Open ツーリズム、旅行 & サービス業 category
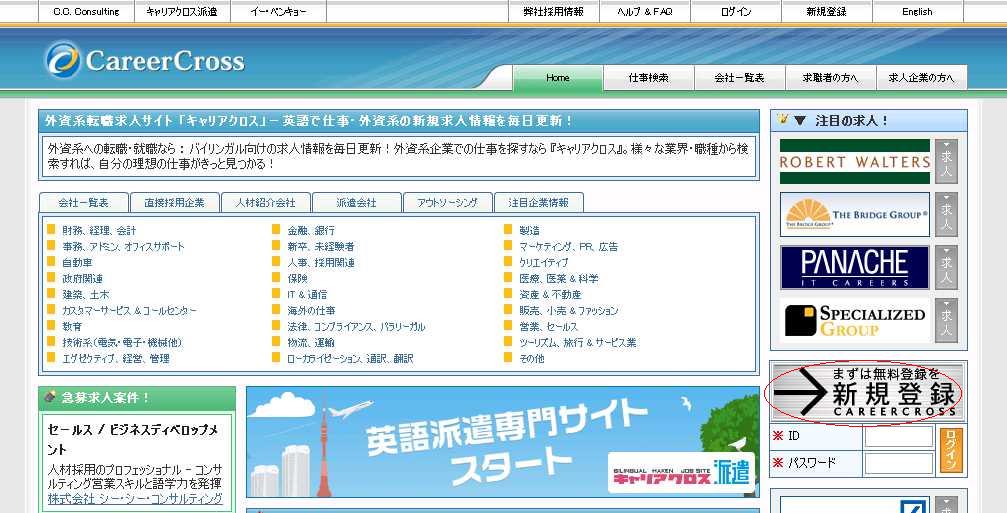 577,343
